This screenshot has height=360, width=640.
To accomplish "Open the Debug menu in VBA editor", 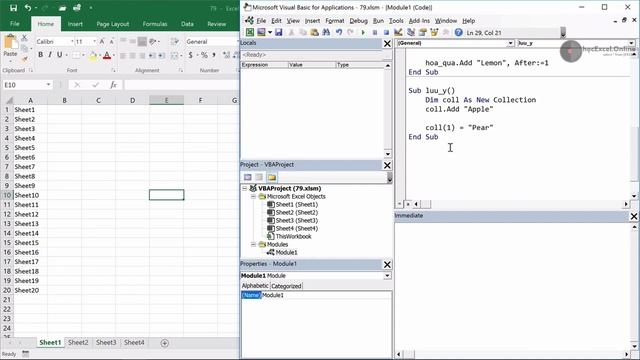I will [358, 21].
